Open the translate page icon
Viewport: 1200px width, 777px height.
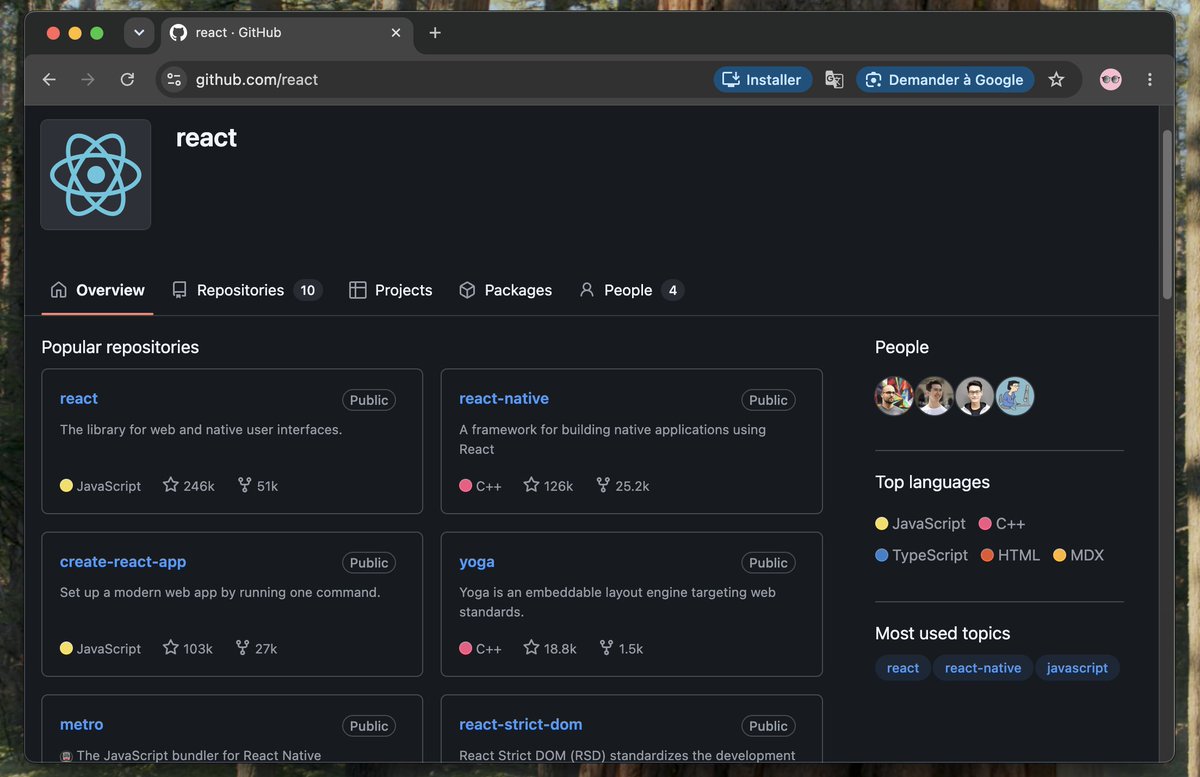click(834, 80)
